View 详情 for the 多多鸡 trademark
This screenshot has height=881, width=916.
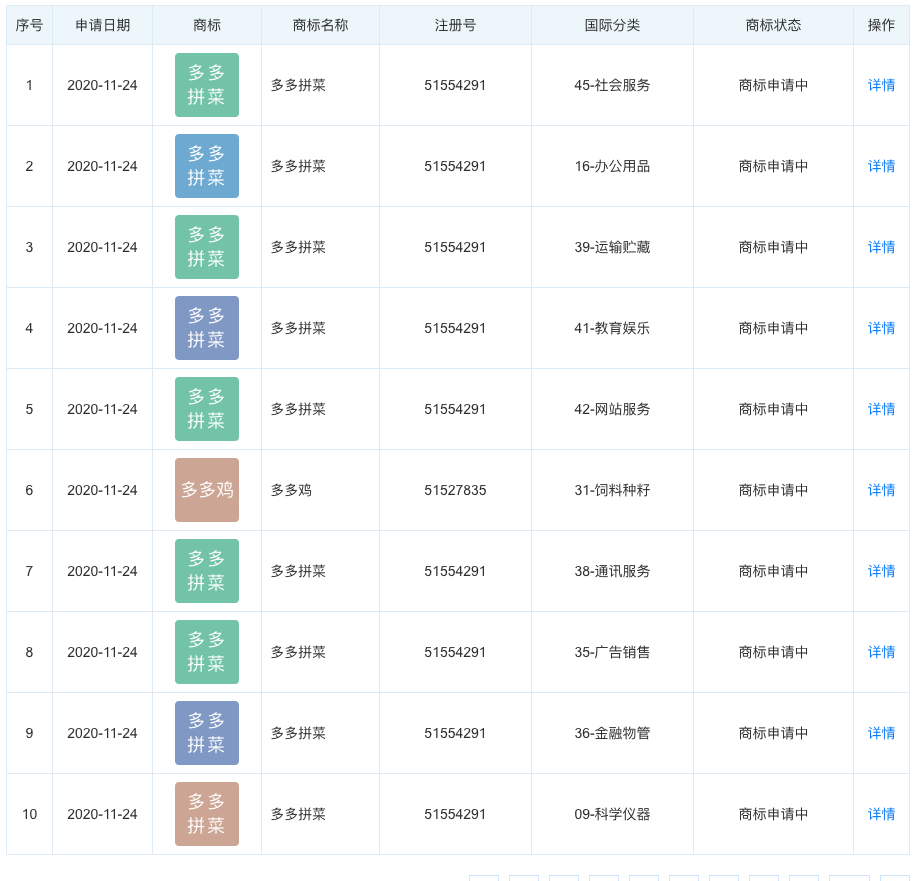881,490
